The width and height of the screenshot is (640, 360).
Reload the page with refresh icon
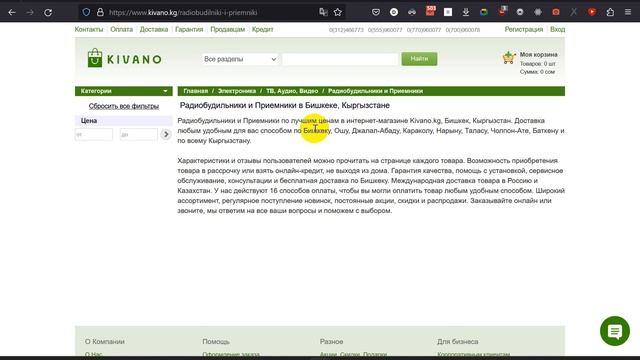(x=48, y=12)
